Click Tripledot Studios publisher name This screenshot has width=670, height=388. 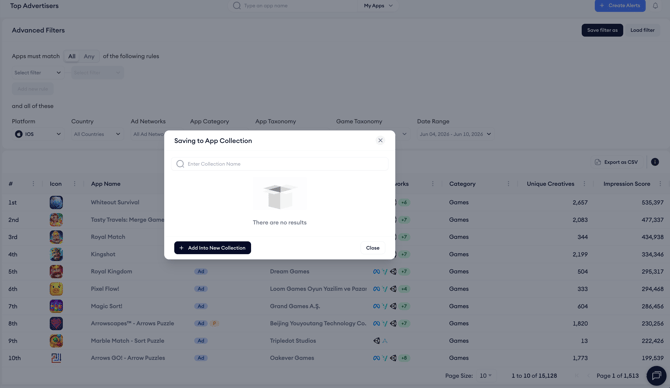click(293, 341)
